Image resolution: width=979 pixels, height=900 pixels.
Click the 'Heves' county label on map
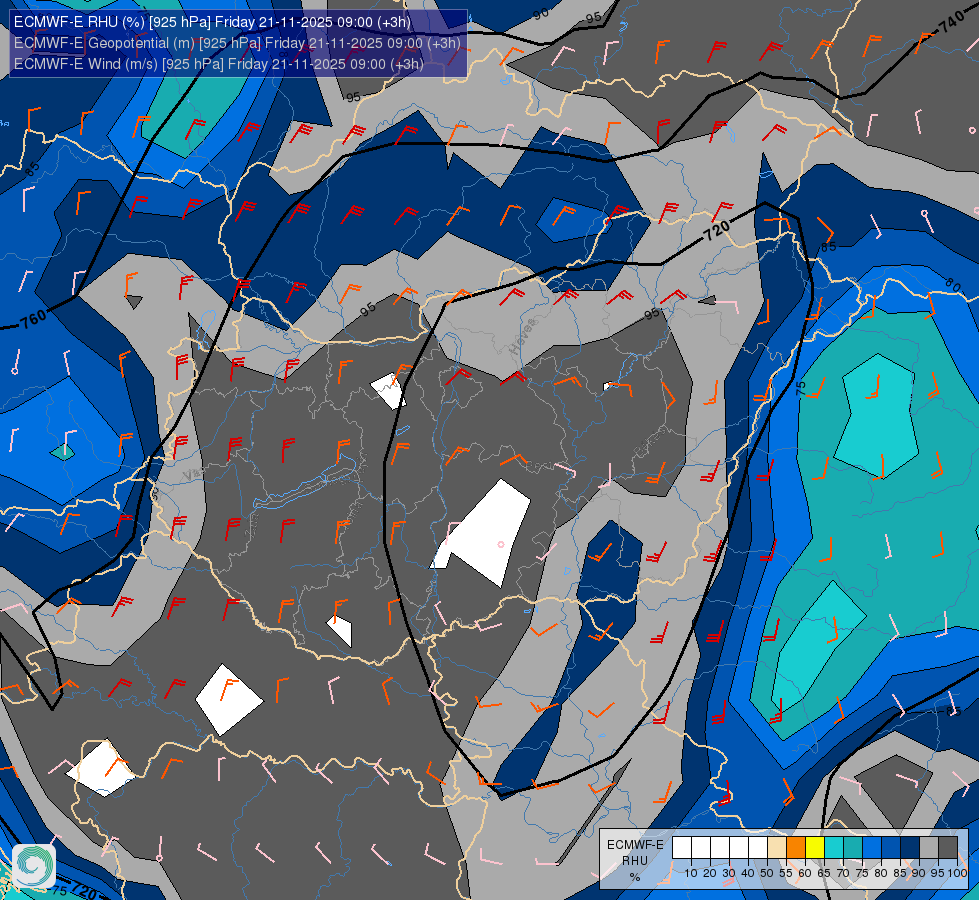coord(523,337)
